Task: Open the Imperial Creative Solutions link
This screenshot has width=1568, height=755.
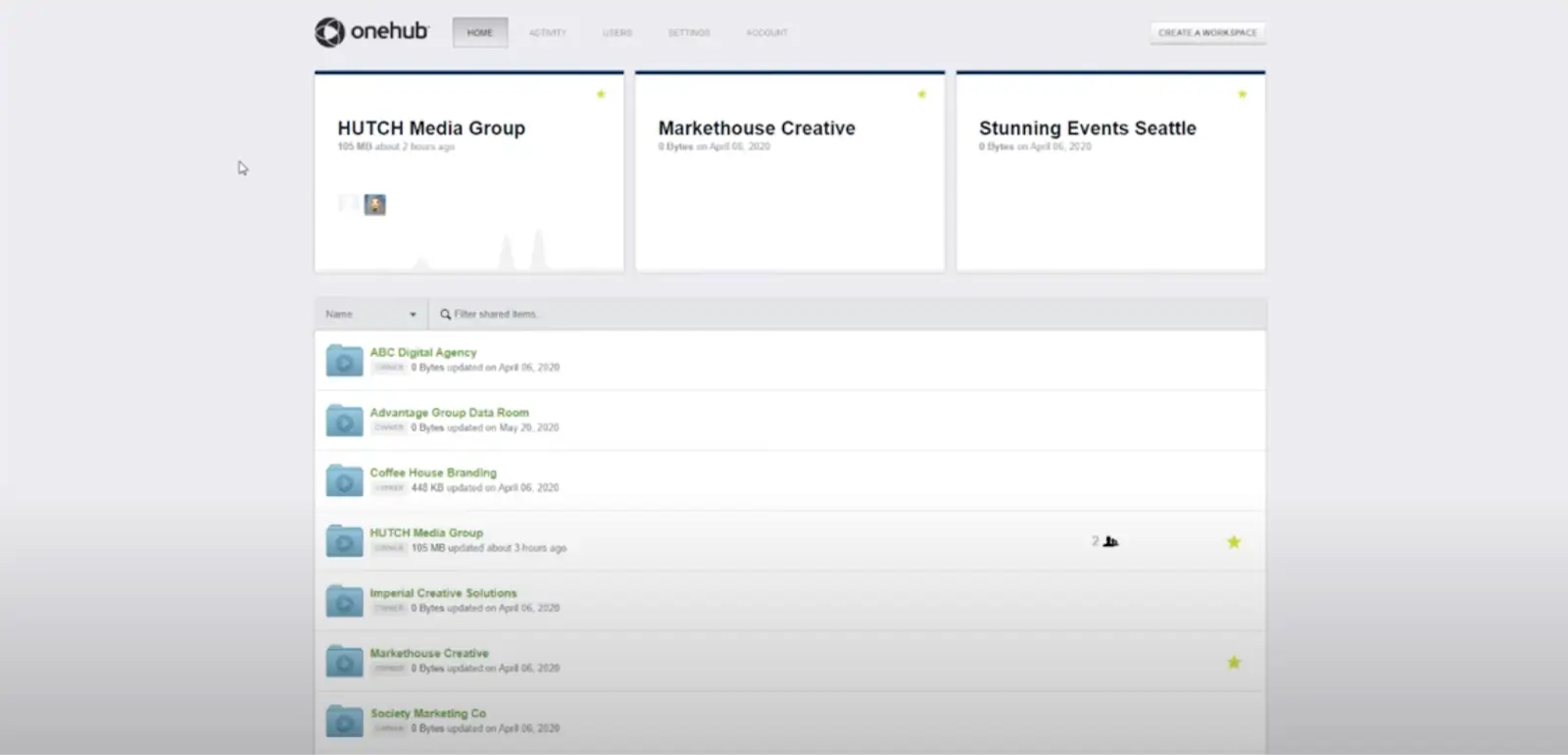Action: pos(443,593)
